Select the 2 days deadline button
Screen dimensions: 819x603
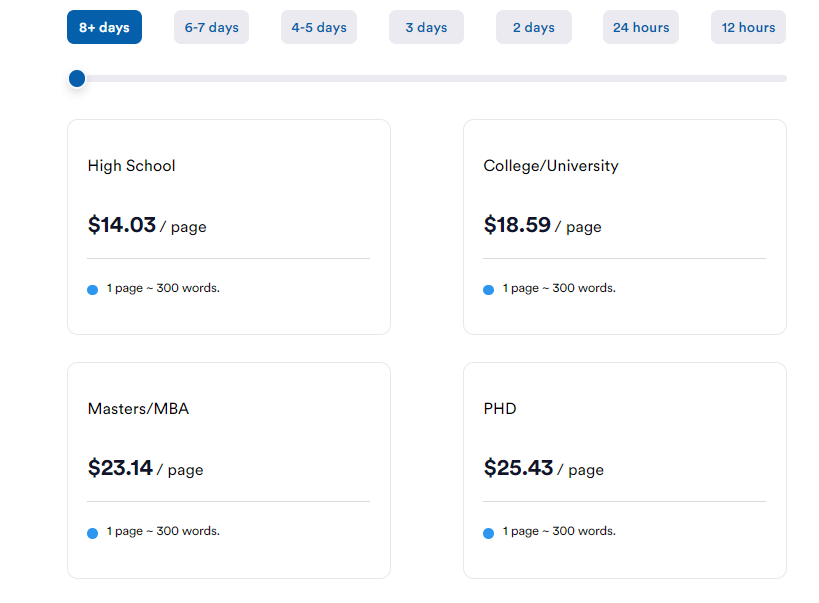tap(534, 27)
